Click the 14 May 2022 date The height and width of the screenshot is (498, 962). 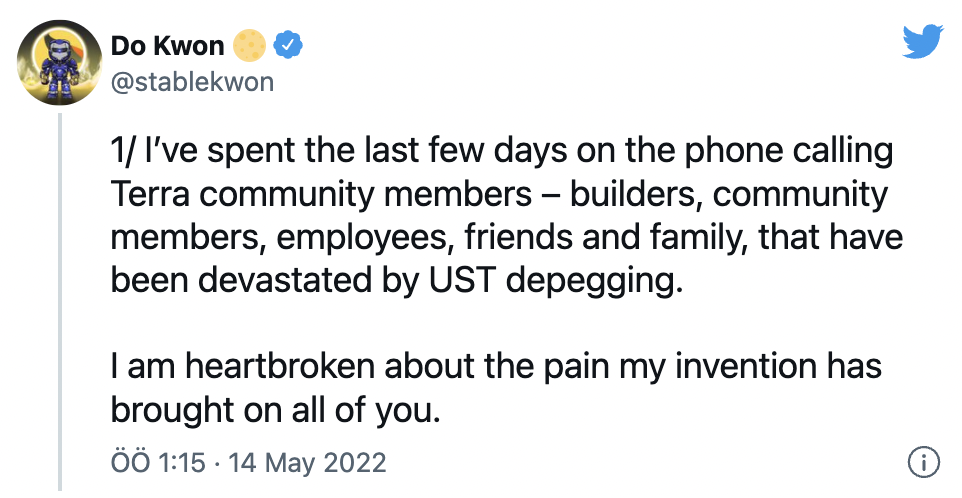(x=307, y=462)
